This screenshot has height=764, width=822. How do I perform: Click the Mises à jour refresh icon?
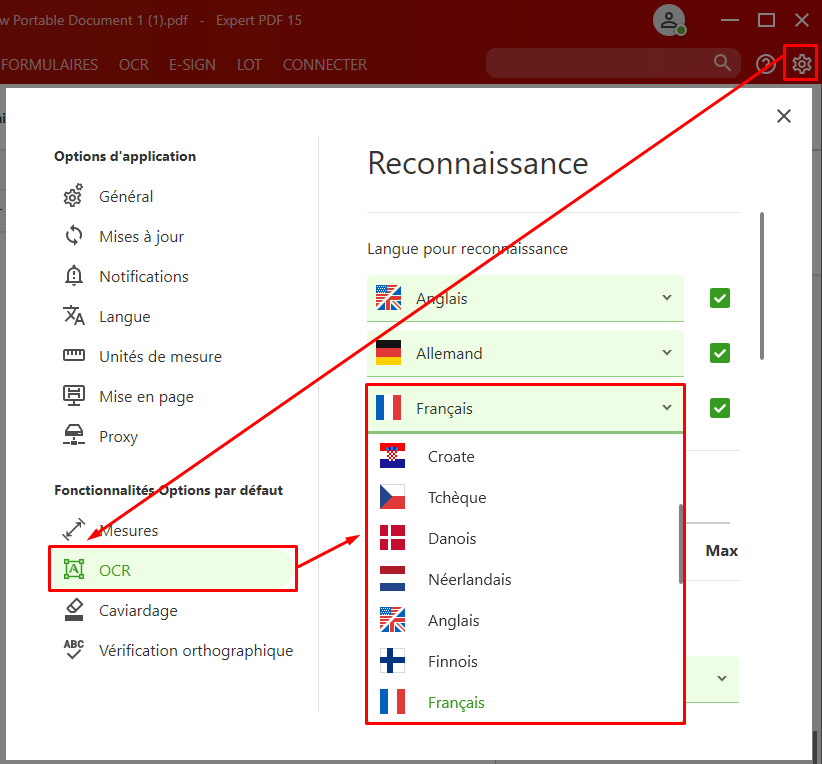pos(74,235)
